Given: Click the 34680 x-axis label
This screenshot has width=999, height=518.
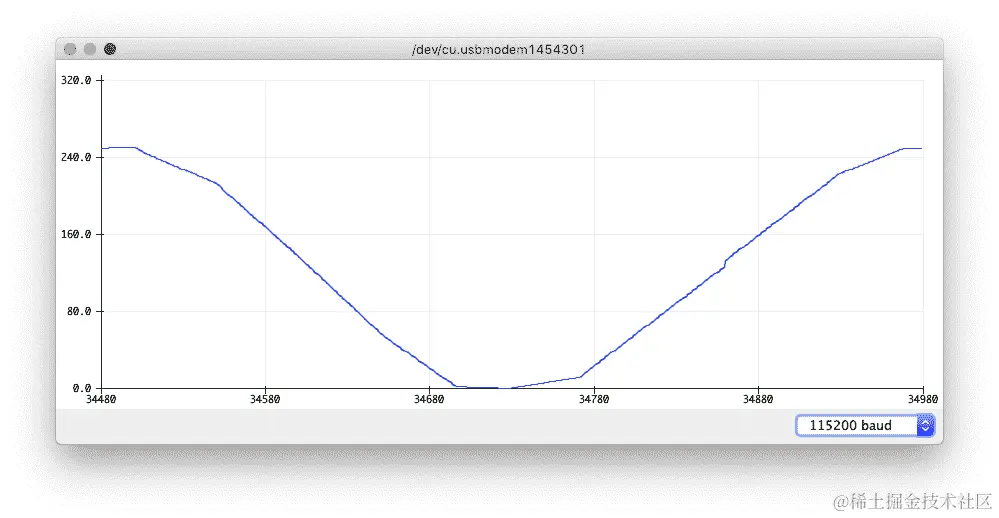Looking at the screenshot, I should point(429,399).
